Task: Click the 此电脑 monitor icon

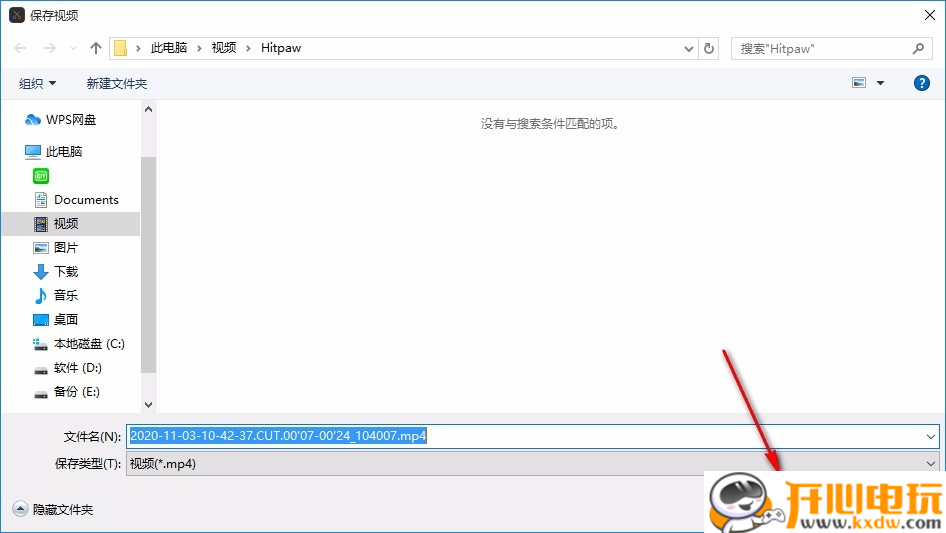Action: pos(33,152)
